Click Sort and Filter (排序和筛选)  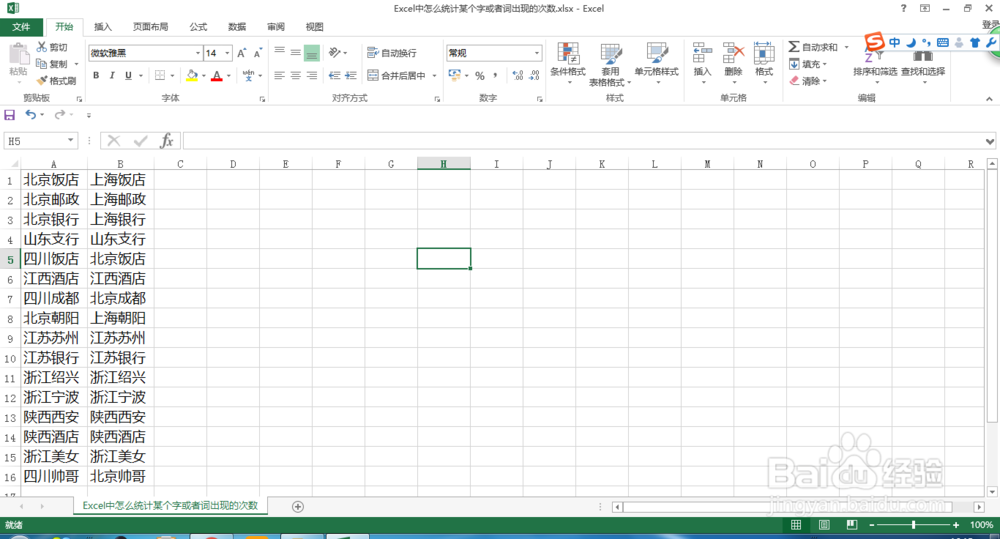[875, 64]
